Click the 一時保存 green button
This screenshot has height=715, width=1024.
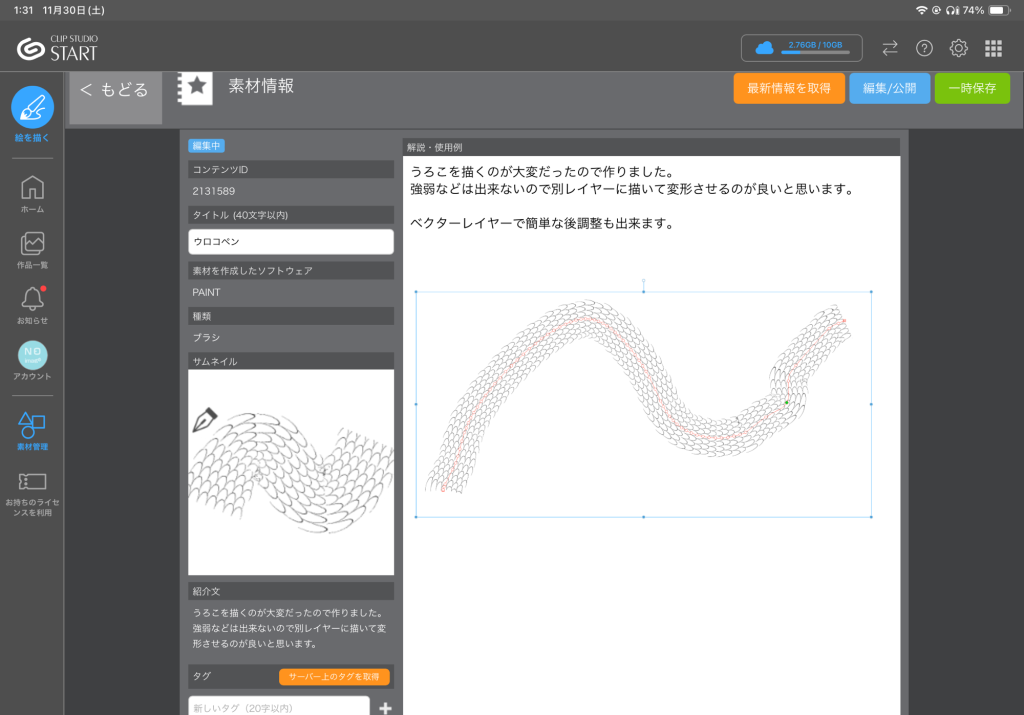tap(972, 88)
